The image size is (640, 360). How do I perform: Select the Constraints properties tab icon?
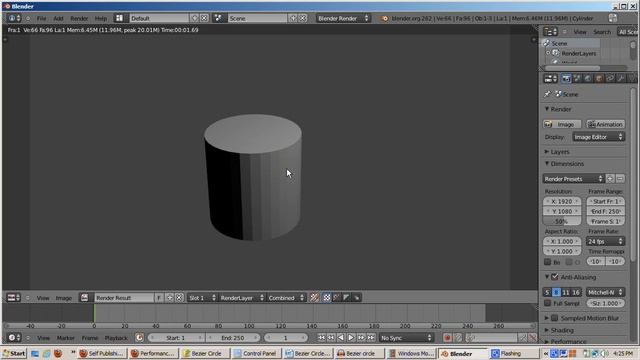[610, 78]
